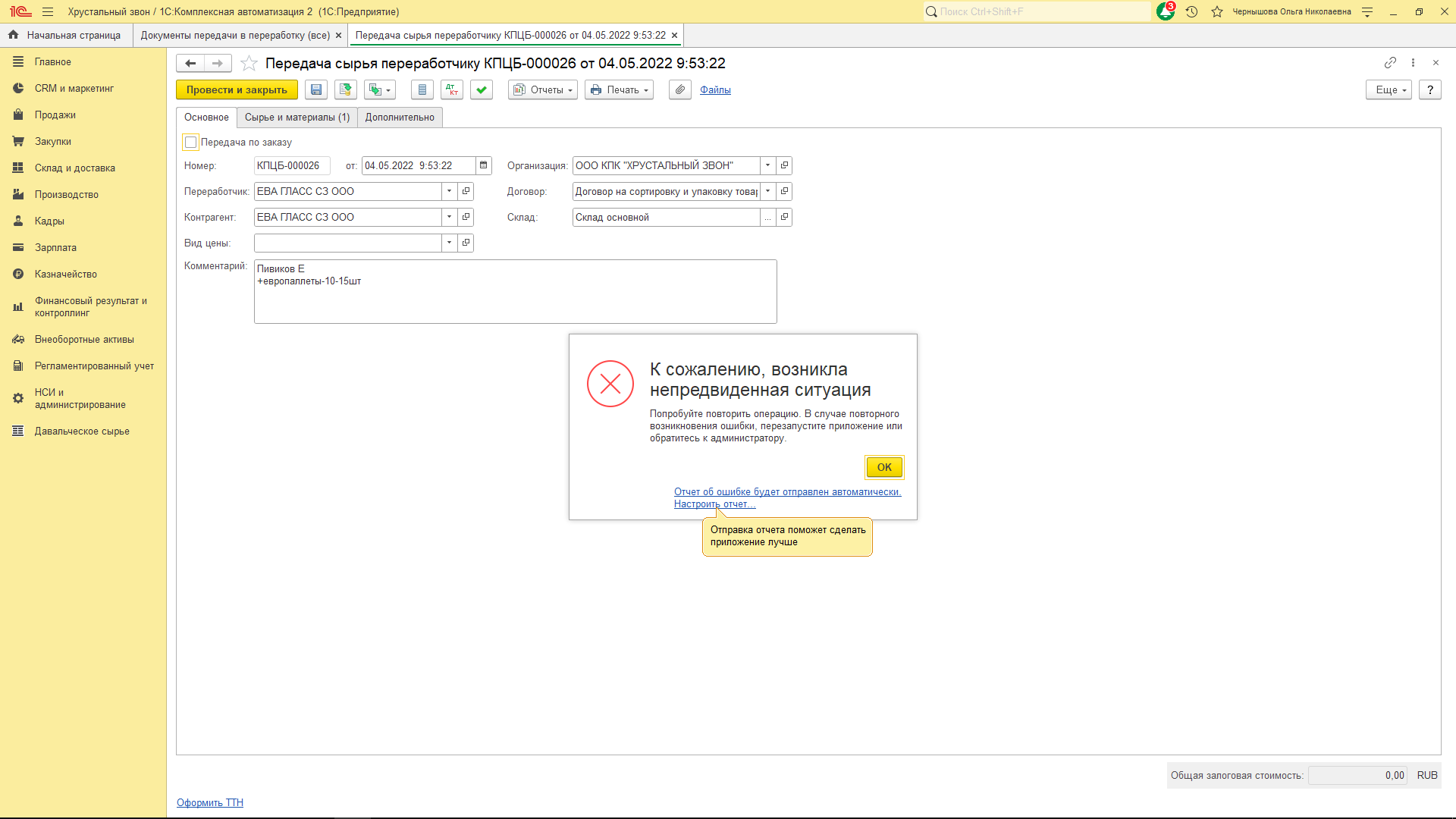Open the Склад record icon
1456x819 pixels.
784,217
